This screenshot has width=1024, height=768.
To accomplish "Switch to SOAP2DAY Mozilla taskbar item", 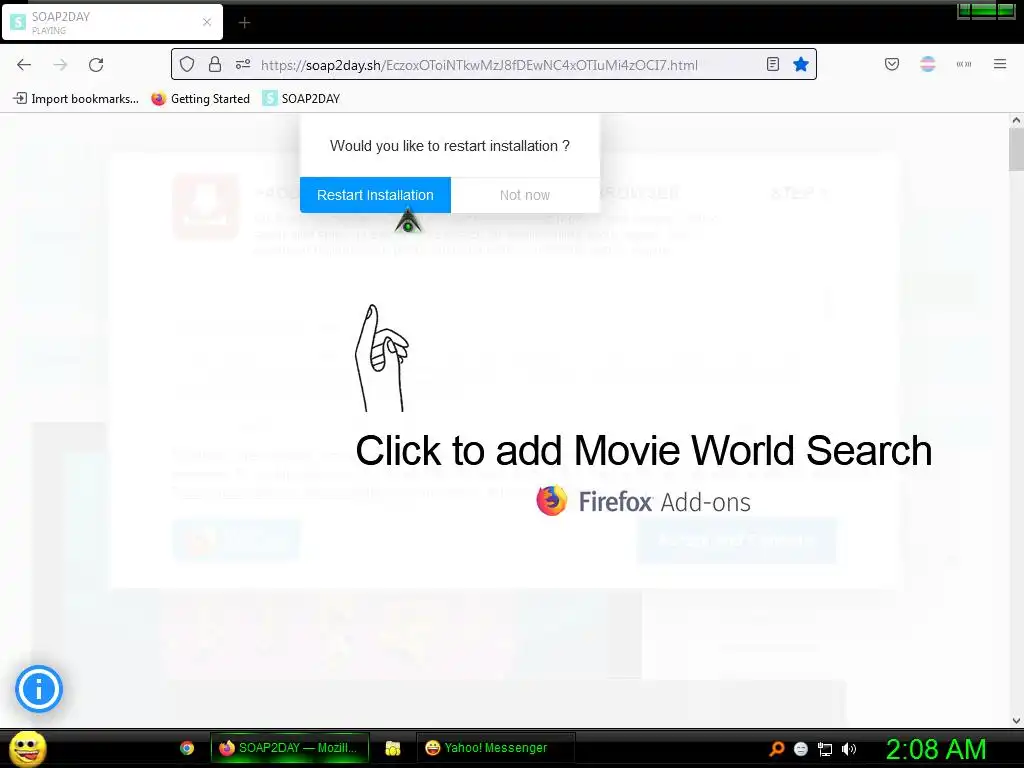I will (290, 748).
